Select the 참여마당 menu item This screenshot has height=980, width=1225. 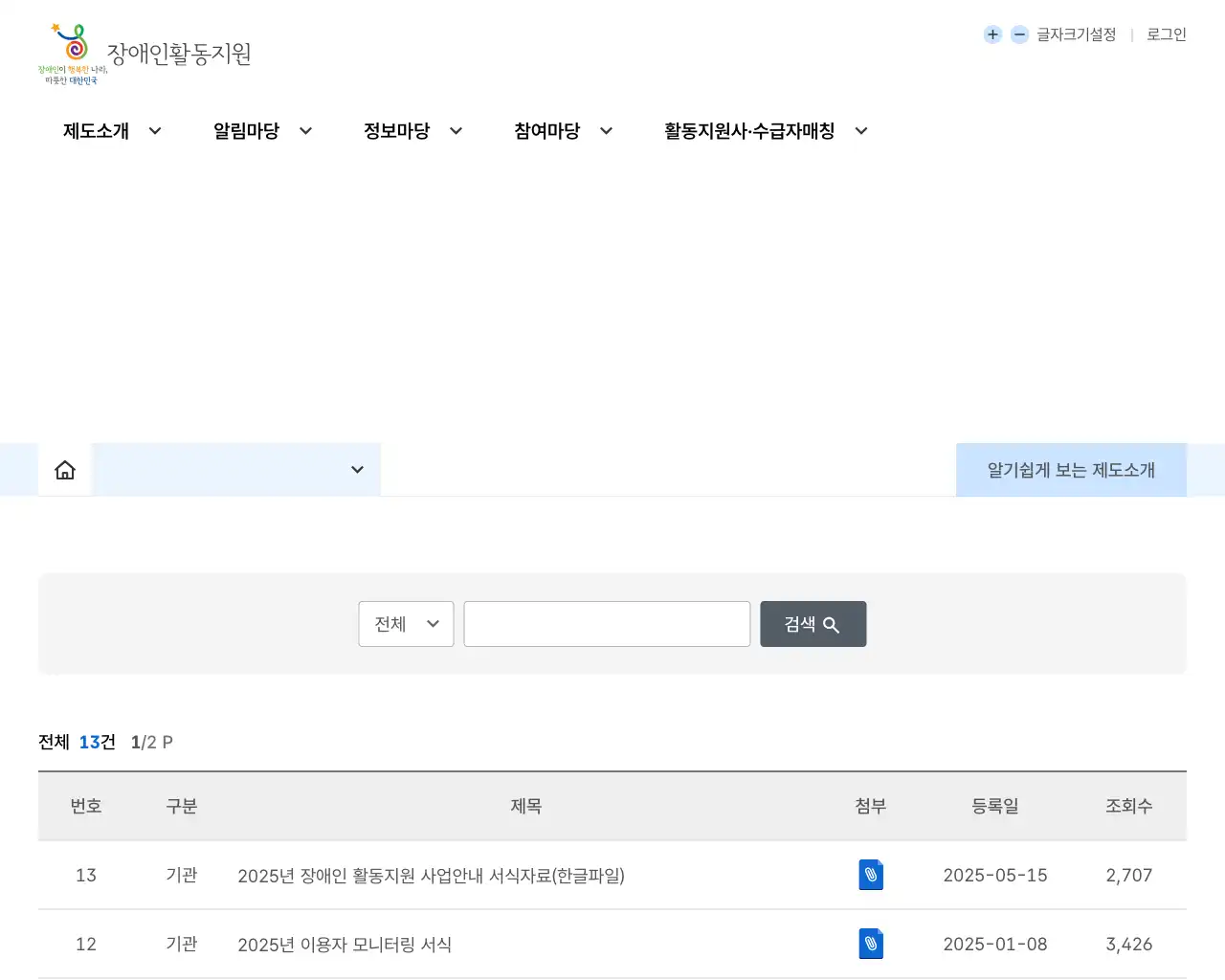[x=547, y=131]
